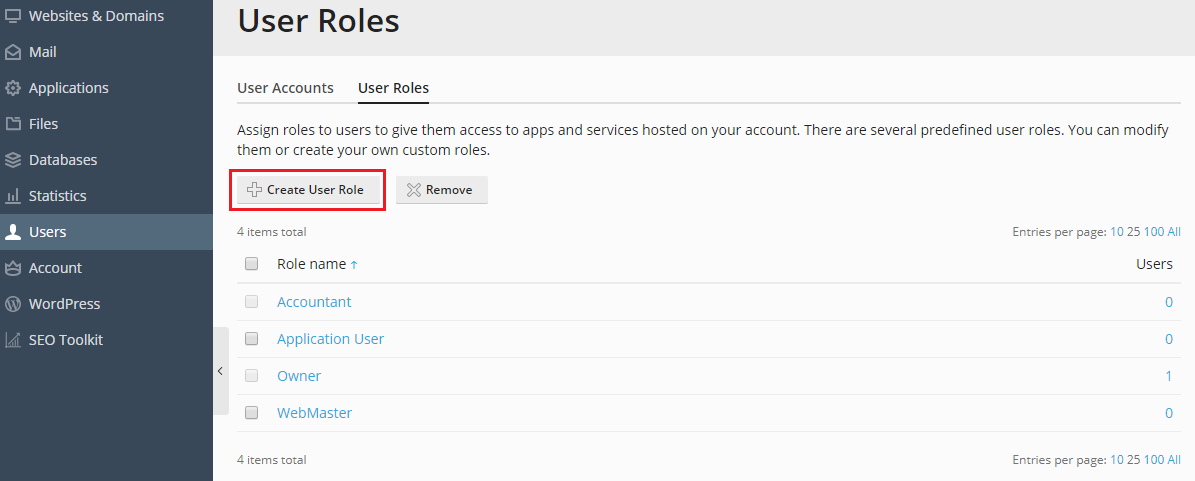Switch to the User Accounts tab
This screenshot has width=1195, height=481.
coord(285,88)
